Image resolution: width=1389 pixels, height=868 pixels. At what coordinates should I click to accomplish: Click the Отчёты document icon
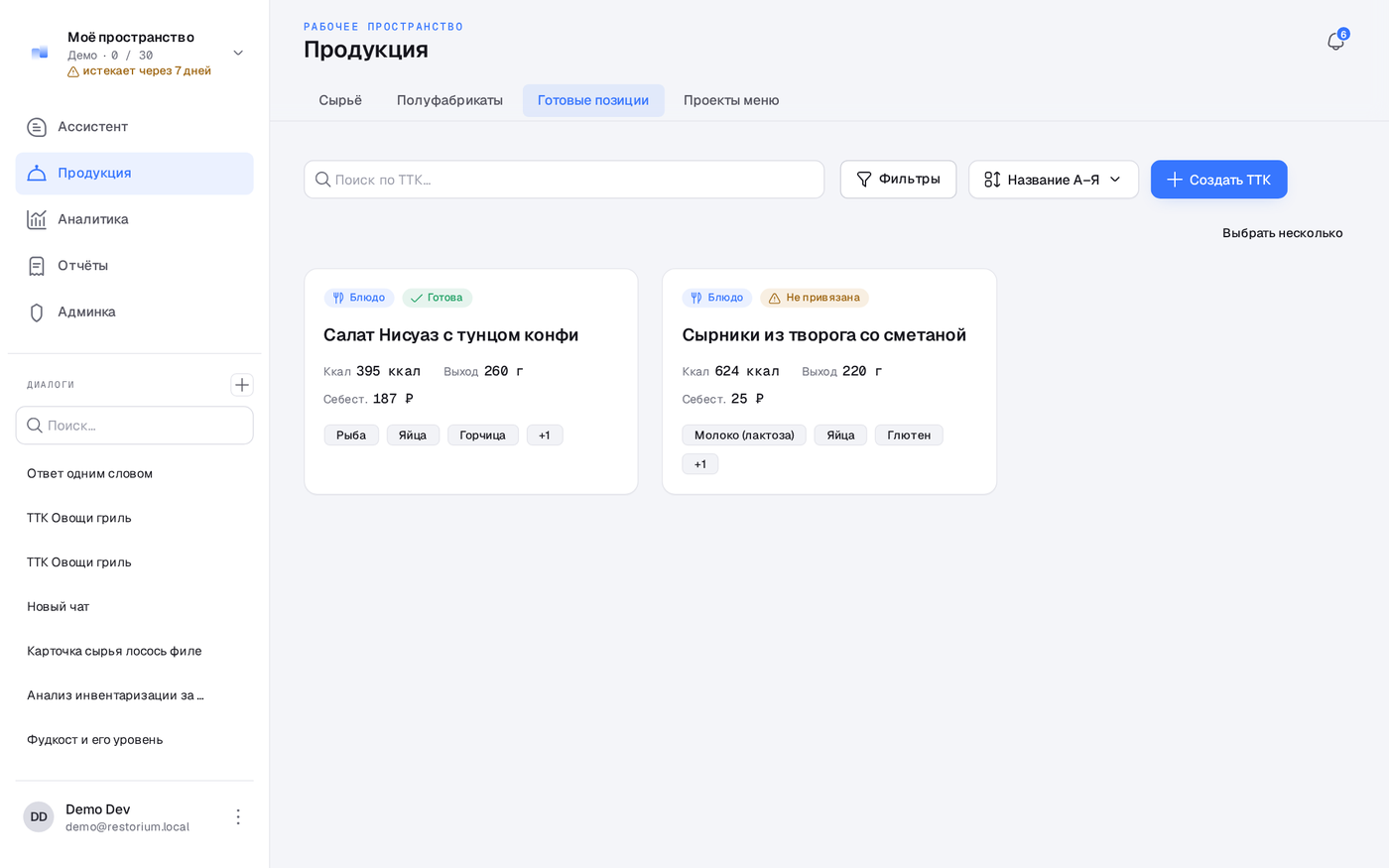click(x=37, y=266)
